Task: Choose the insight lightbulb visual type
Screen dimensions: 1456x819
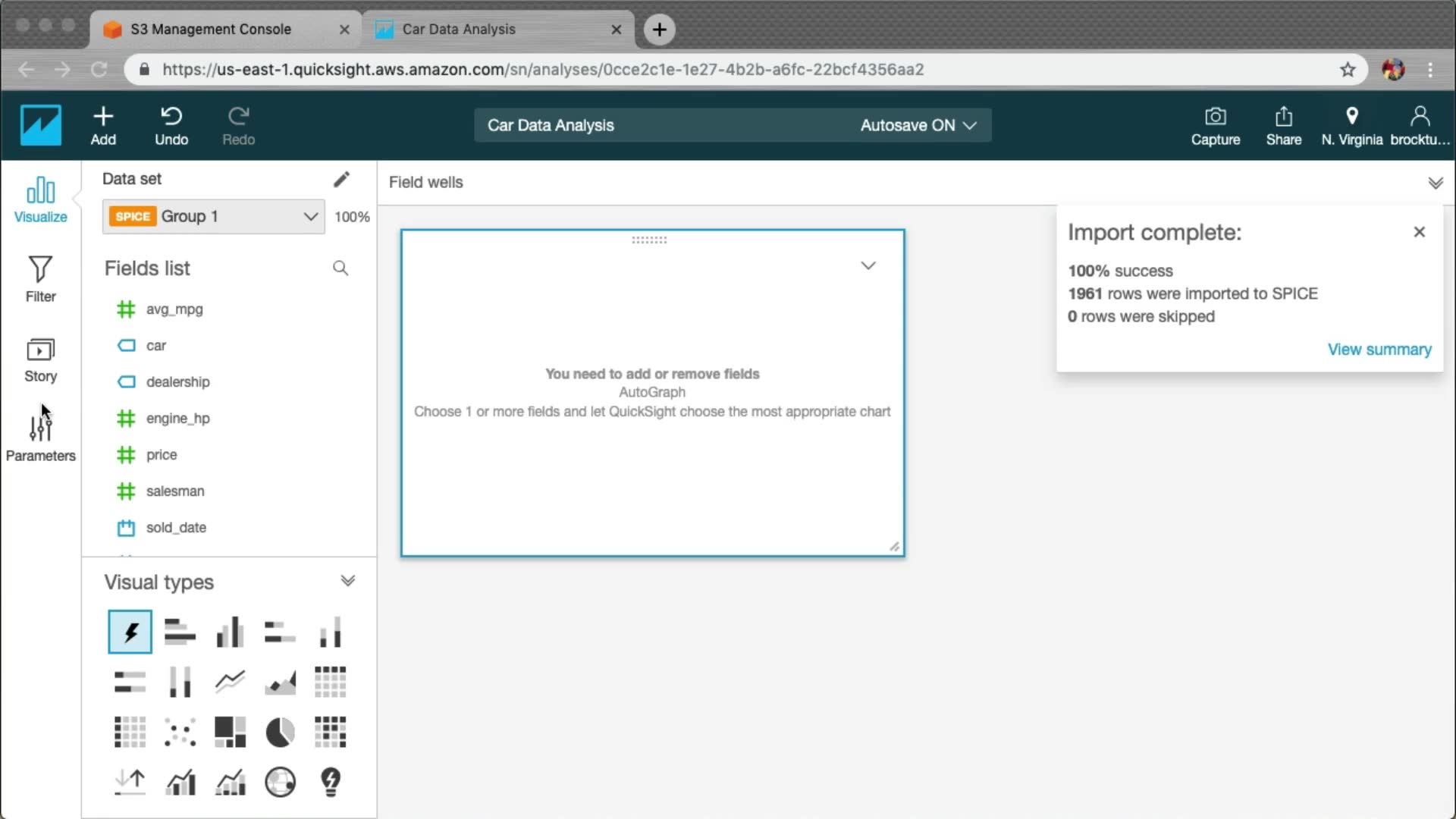Action: pyautogui.click(x=331, y=782)
